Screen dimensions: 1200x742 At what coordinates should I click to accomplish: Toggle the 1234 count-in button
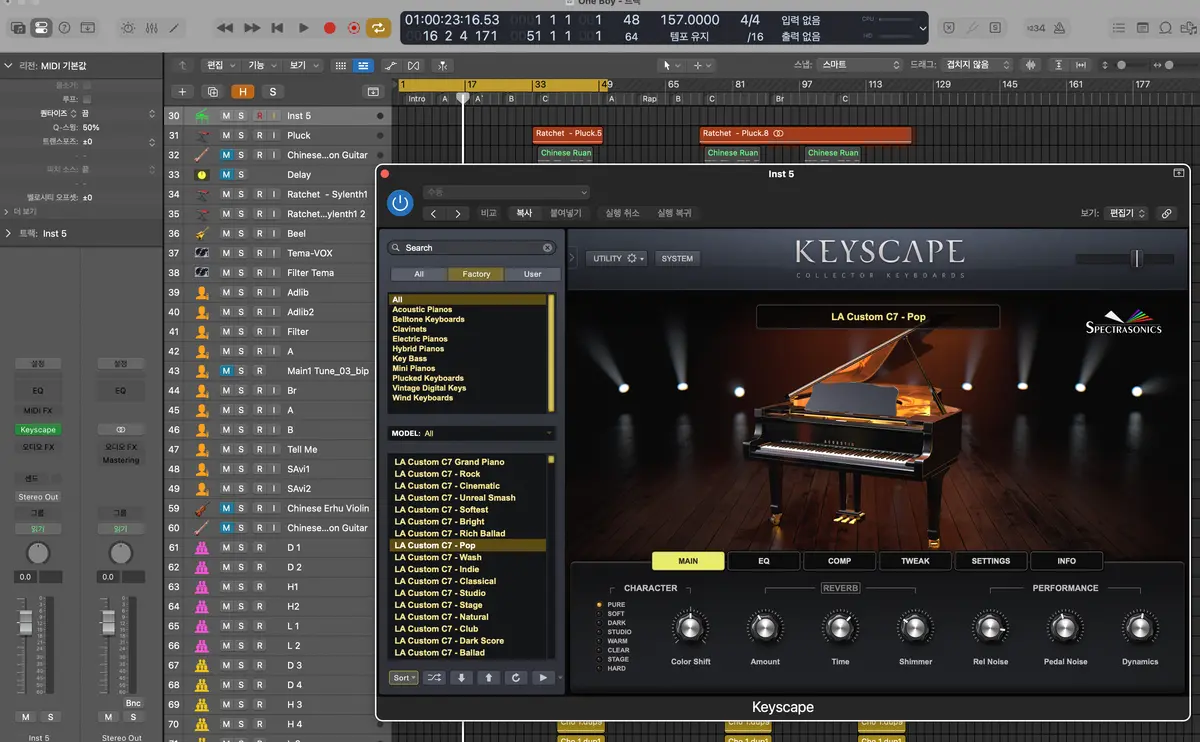(1037, 28)
